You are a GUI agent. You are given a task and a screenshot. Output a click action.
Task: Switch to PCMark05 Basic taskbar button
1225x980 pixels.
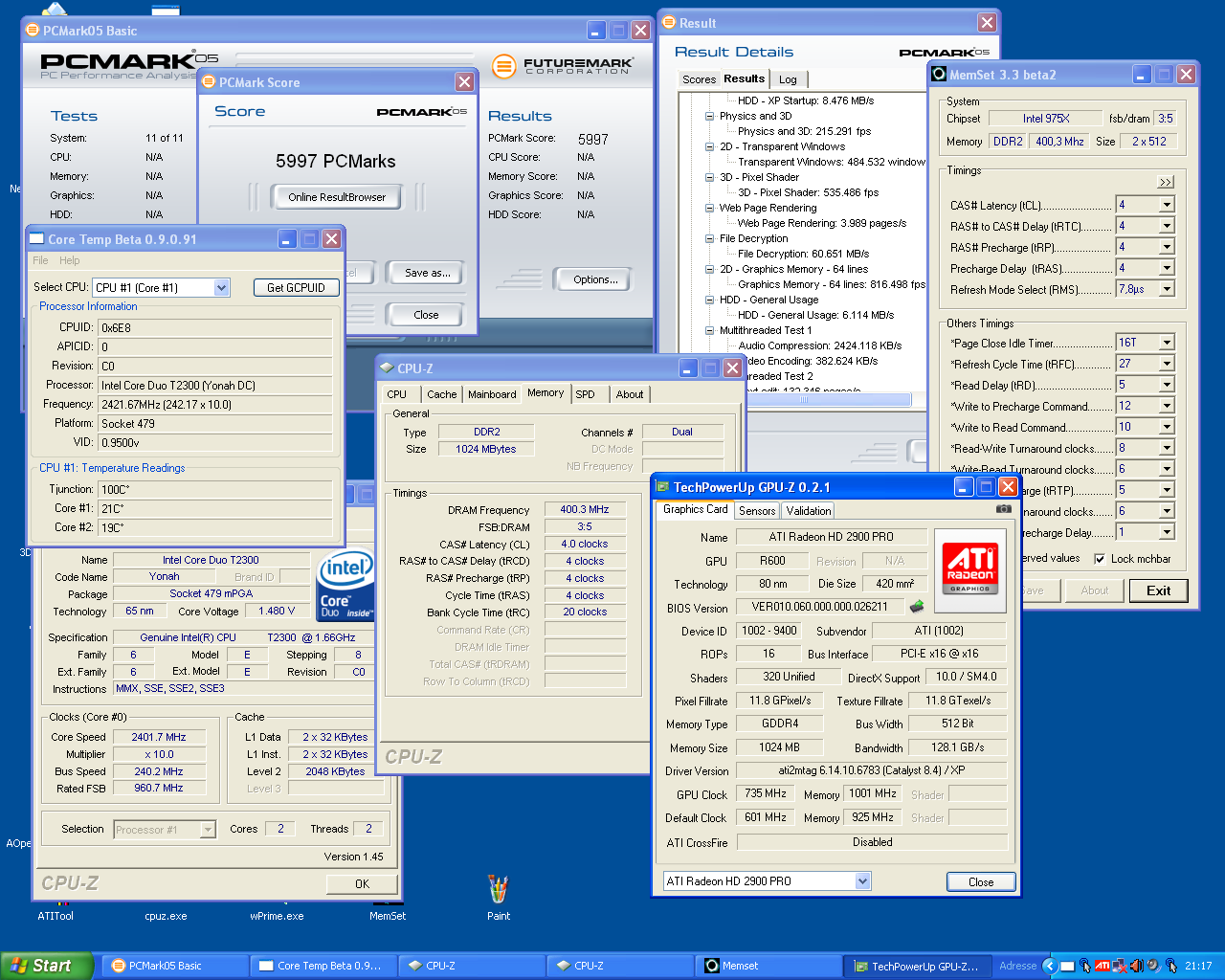point(175,966)
